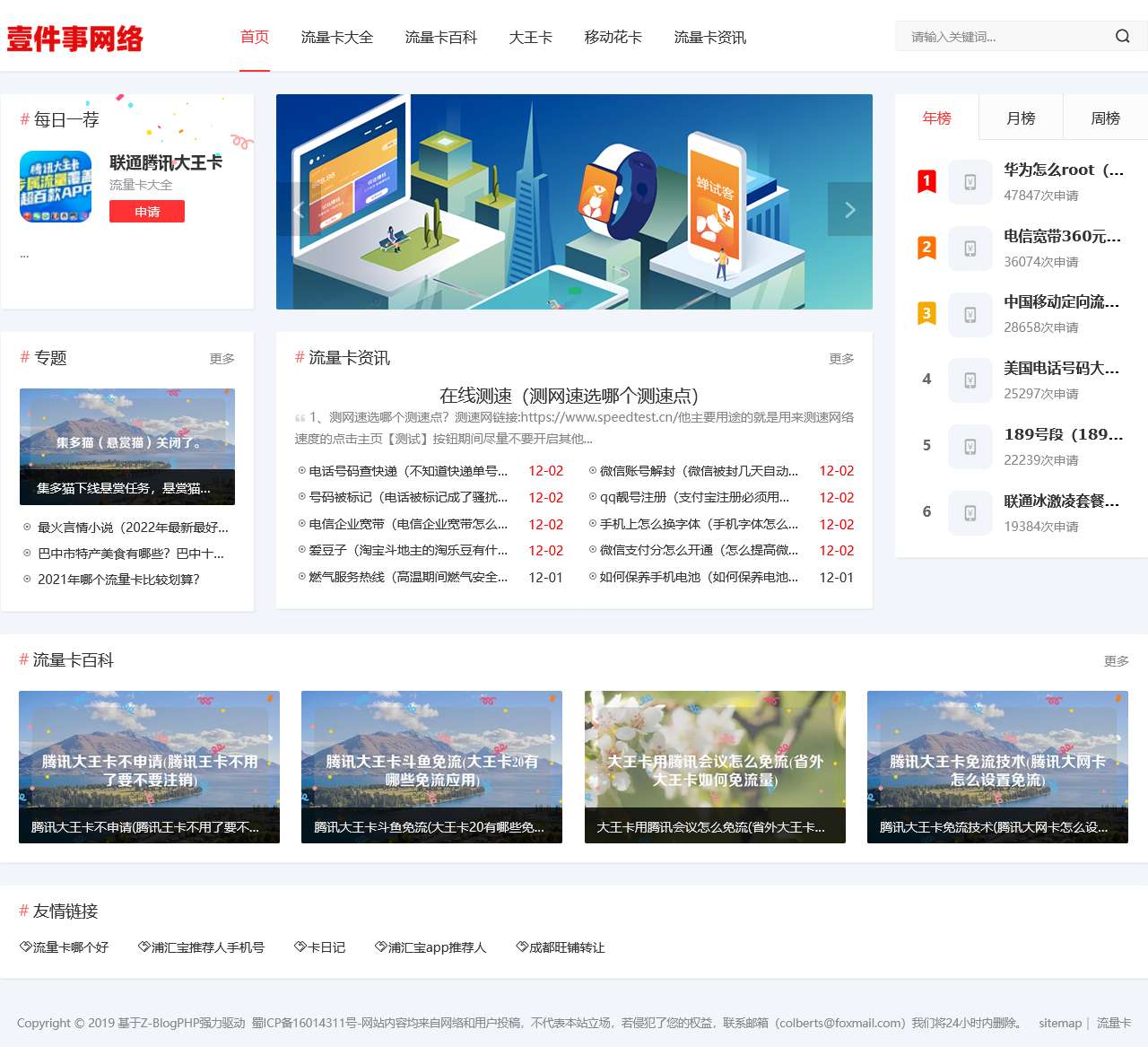Viewport: 1148px width, 1047px height.
Task: Click the quote icon in the 在线测速 excerpt
Action: point(300,418)
